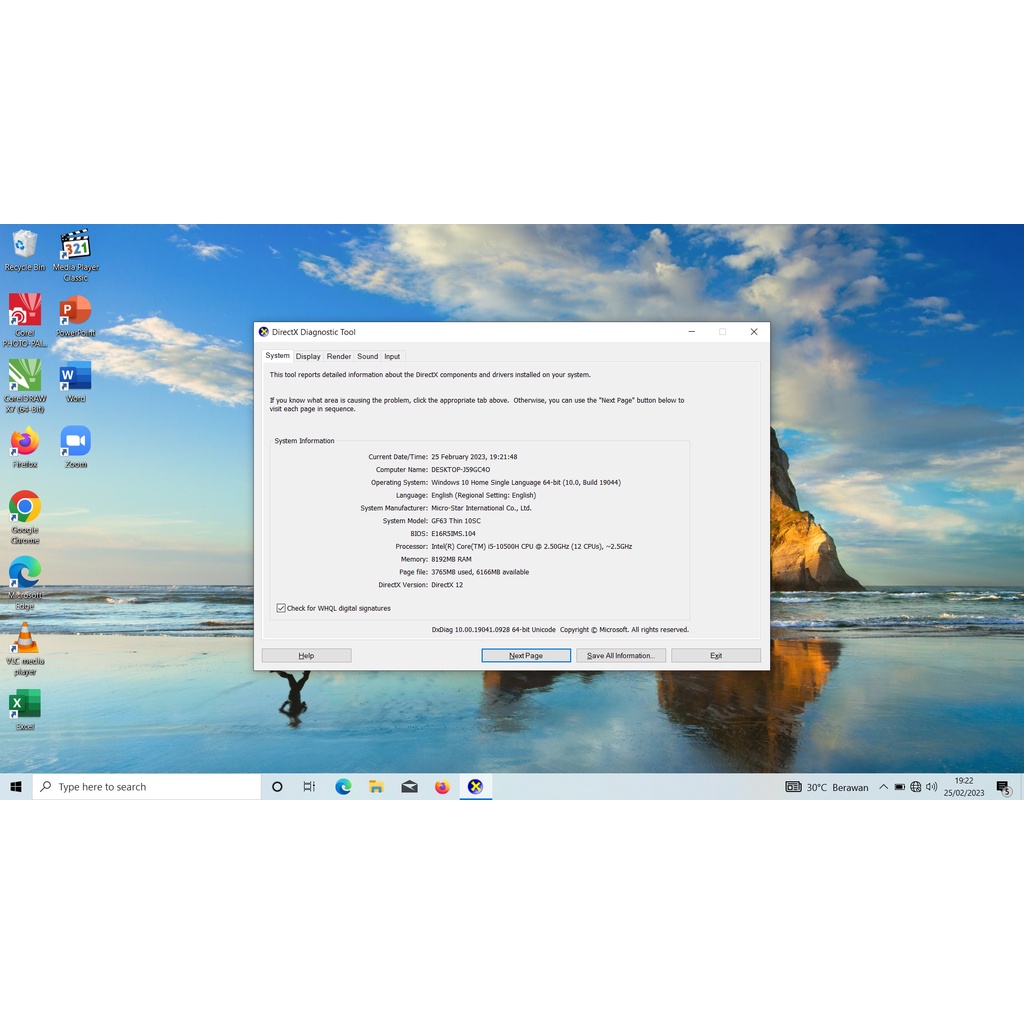Click the Language value English (Regional Setting: English)
The height and width of the screenshot is (1024, 1024).
point(483,496)
